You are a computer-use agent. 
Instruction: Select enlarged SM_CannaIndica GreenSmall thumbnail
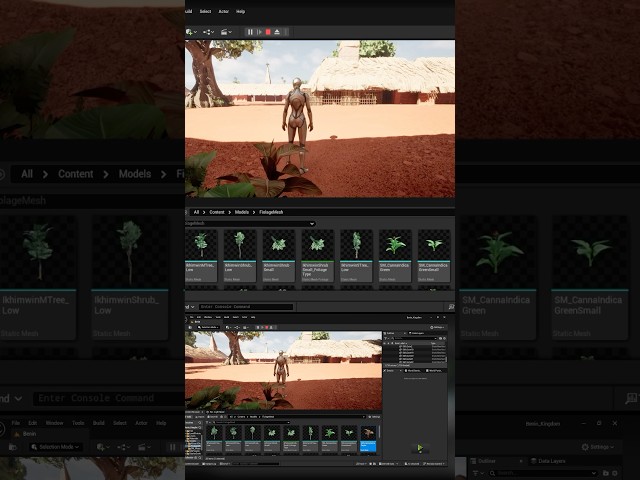point(434,256)
